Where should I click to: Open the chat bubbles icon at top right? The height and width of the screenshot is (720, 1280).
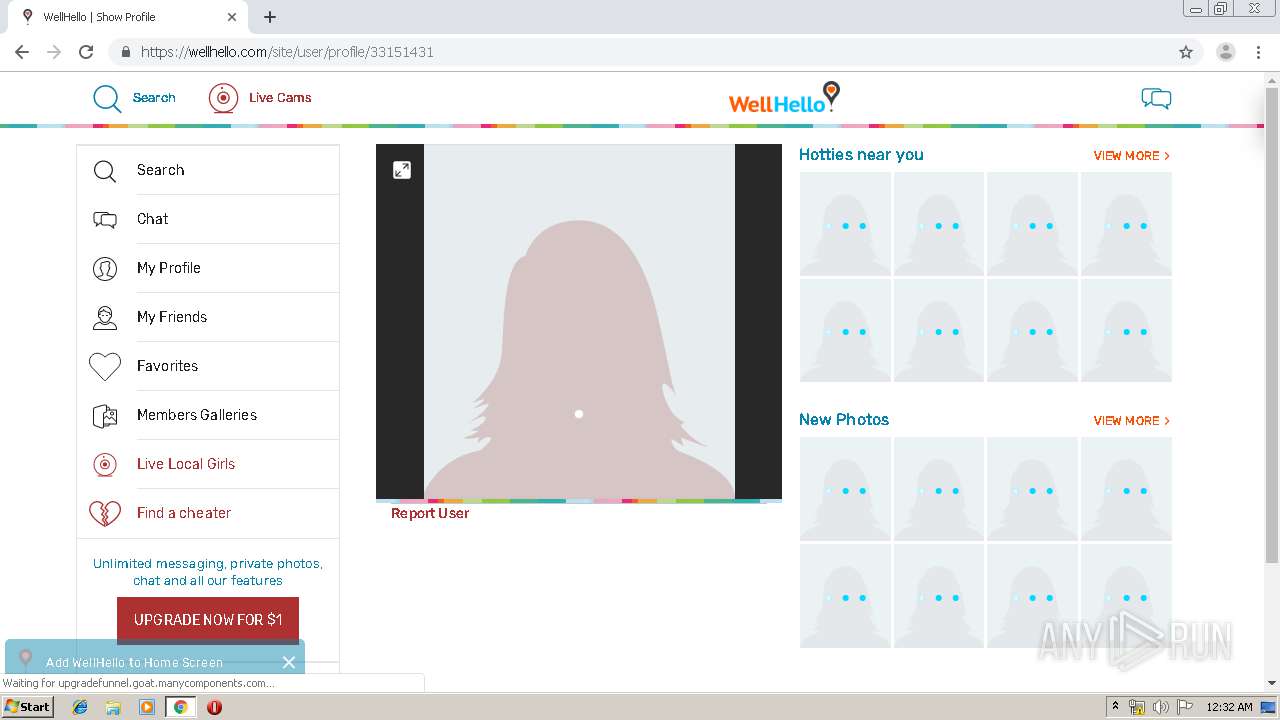click(x=1156, y=98)
